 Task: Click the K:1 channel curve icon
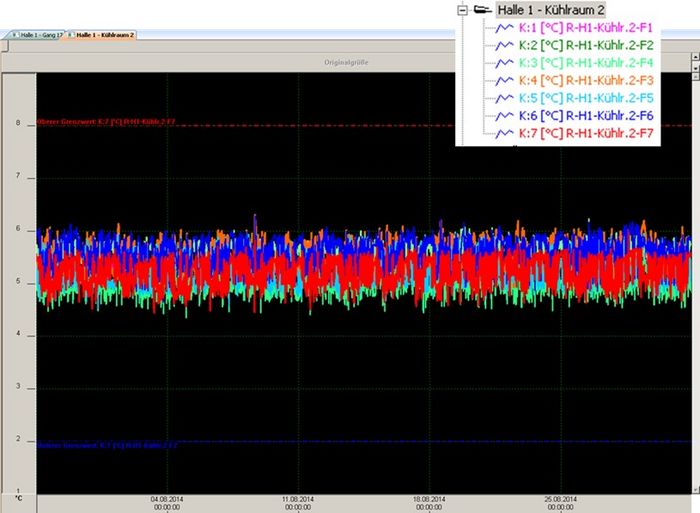click(505, 28)
